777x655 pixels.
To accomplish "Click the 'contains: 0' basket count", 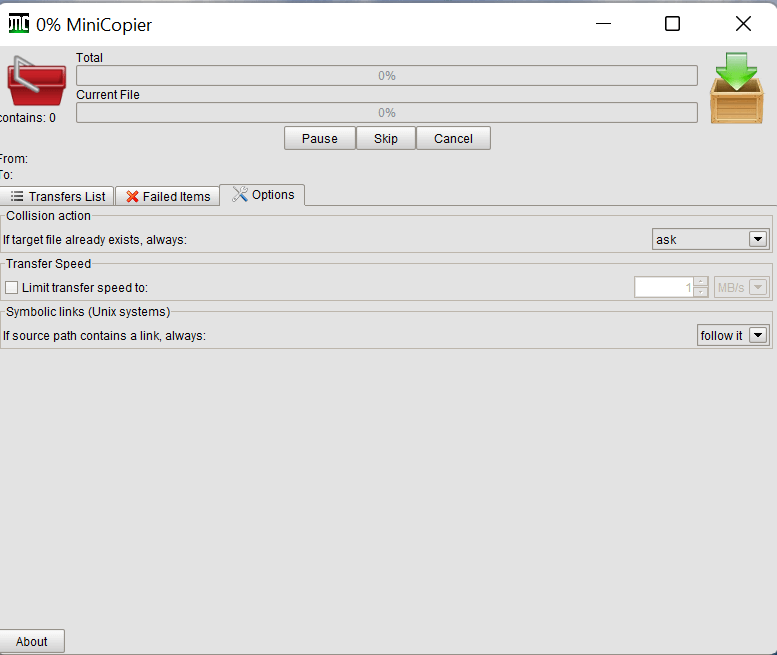I will tap(28, 118).
